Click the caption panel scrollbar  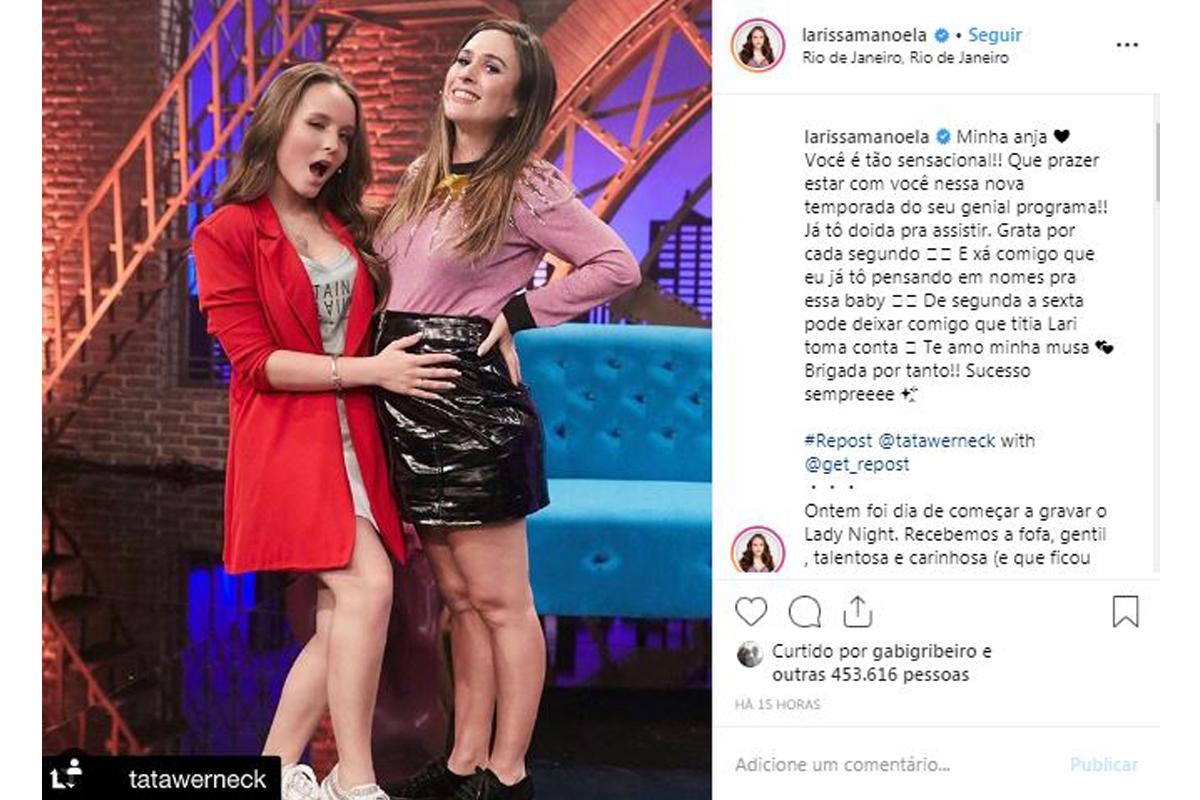(x=1156, y=162)
